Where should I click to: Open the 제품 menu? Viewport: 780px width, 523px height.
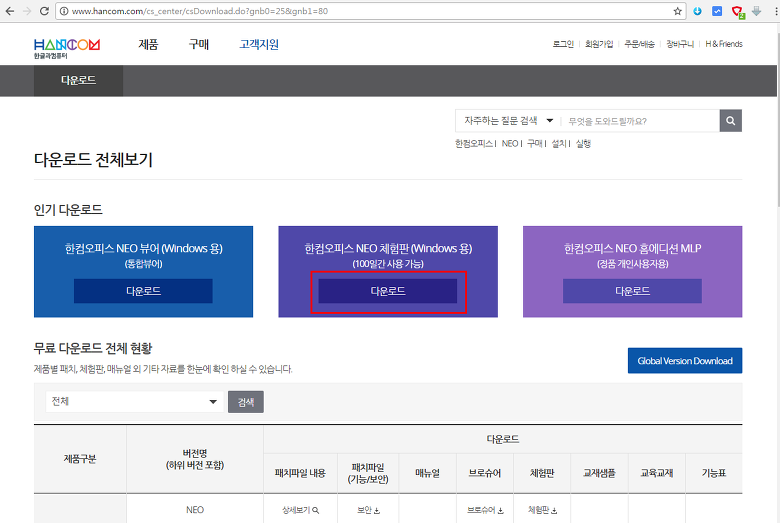click(148, 44)
